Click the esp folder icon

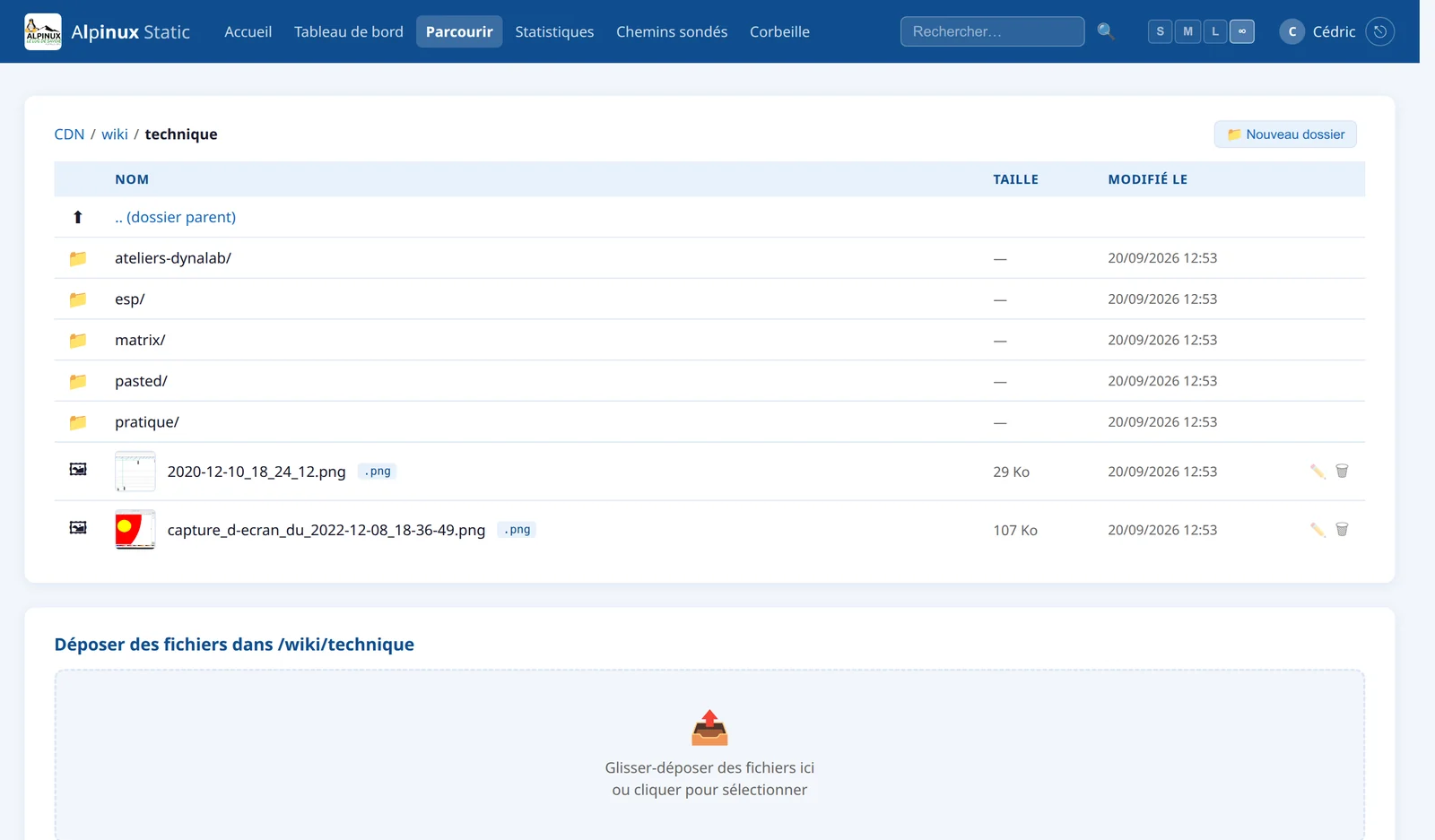tap(78, 299)
